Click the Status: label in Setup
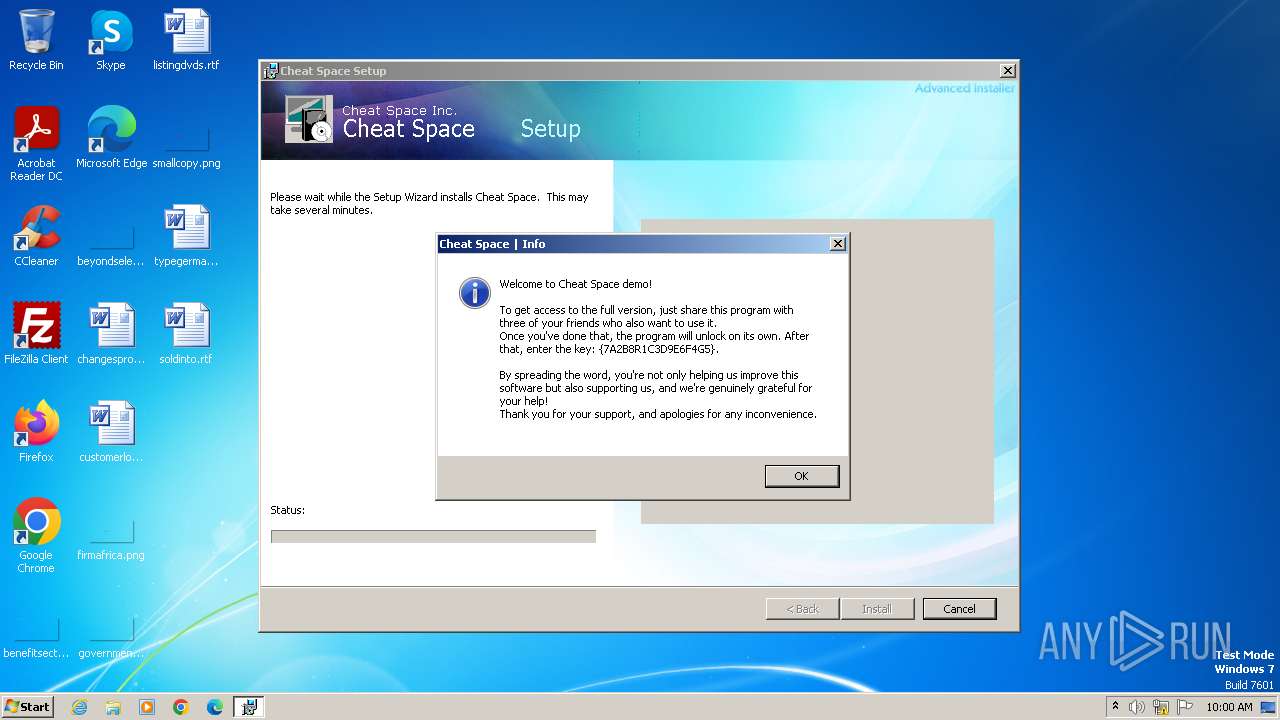Screen dimensions: 1280x720 [x=288, y=510]
